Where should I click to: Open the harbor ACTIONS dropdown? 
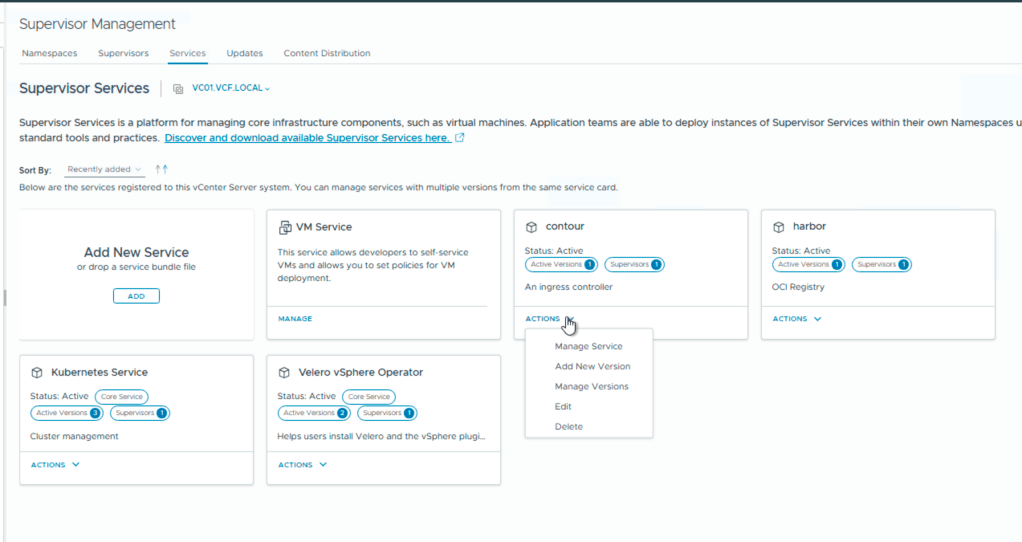tap(797, 319)
